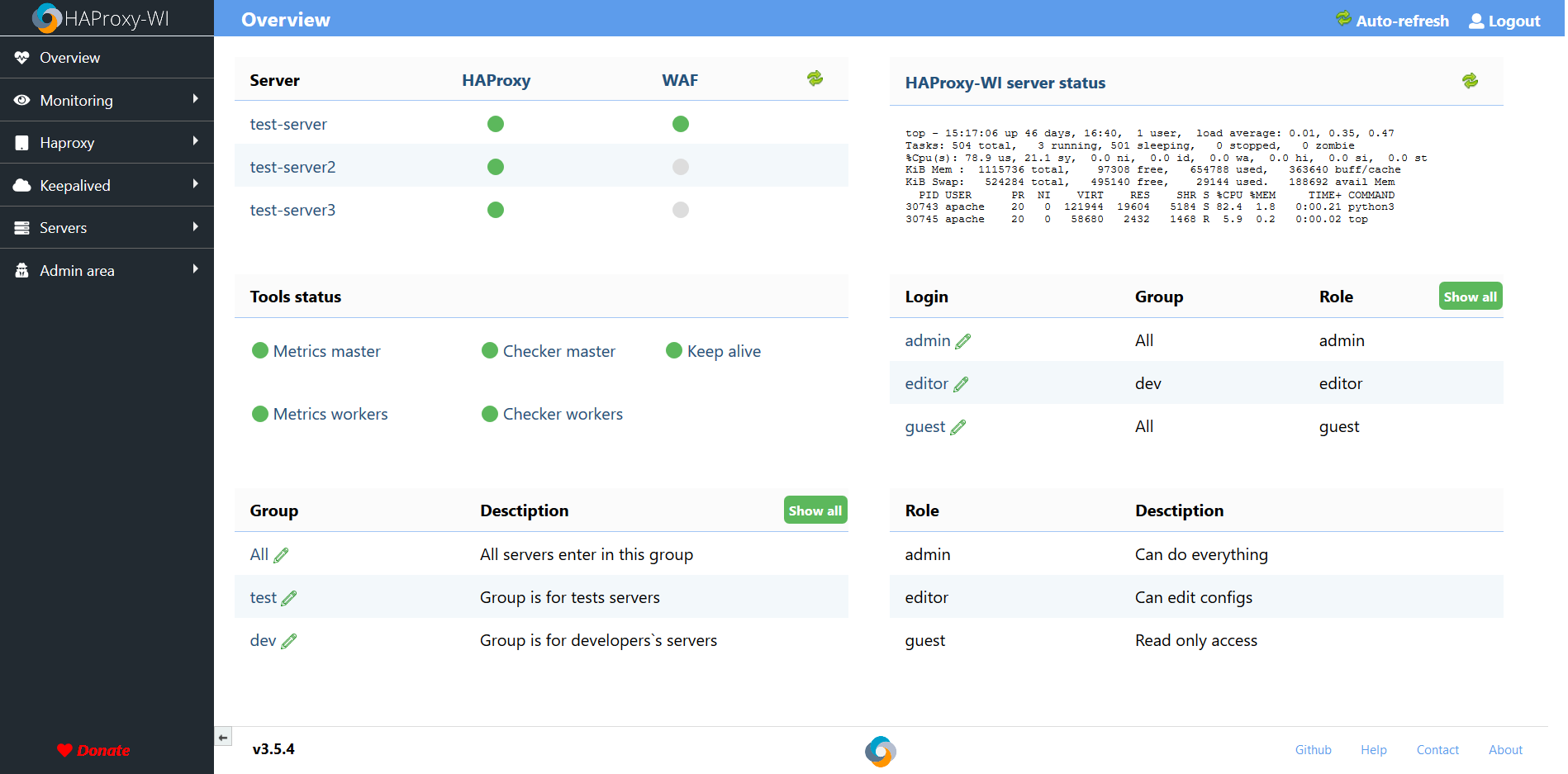The height and width of the screenshot is (774, 1568).
Task: Click test-server WAF green status dot
Action: 681,124
